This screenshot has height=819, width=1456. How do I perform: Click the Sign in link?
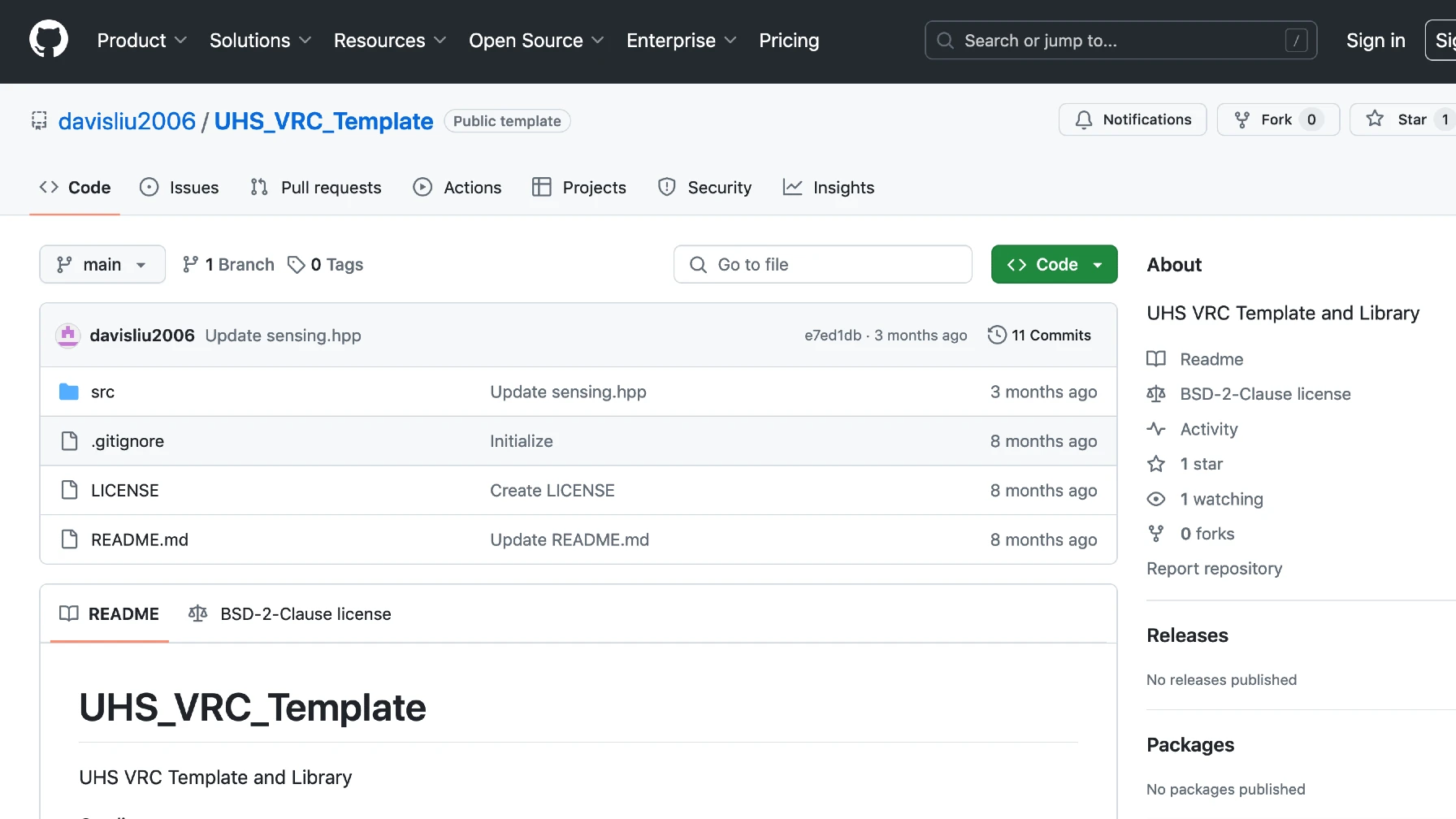point(1376,40)
